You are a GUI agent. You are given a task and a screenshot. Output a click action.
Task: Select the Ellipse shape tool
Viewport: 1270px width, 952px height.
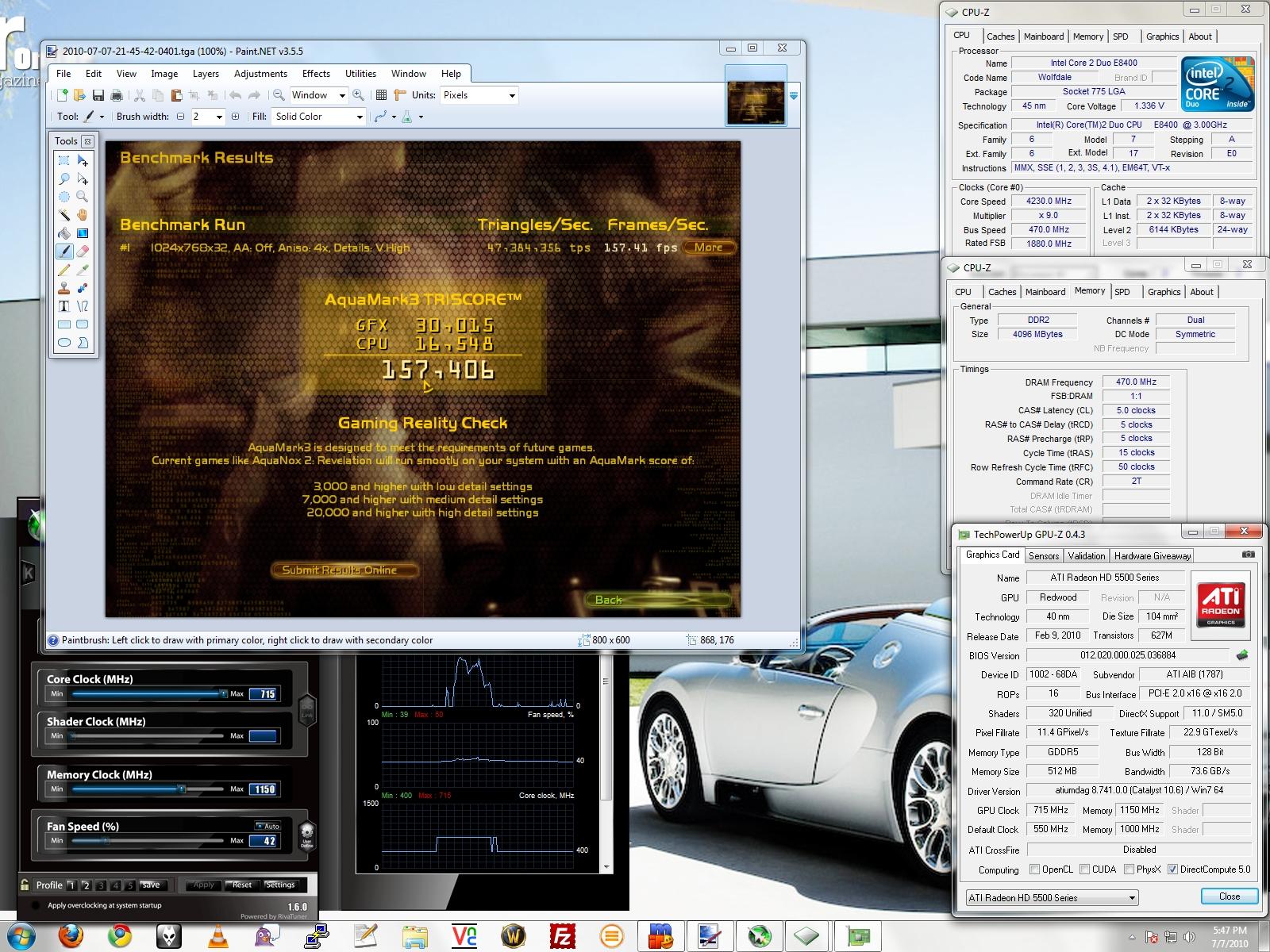click(x=64, y=343)
